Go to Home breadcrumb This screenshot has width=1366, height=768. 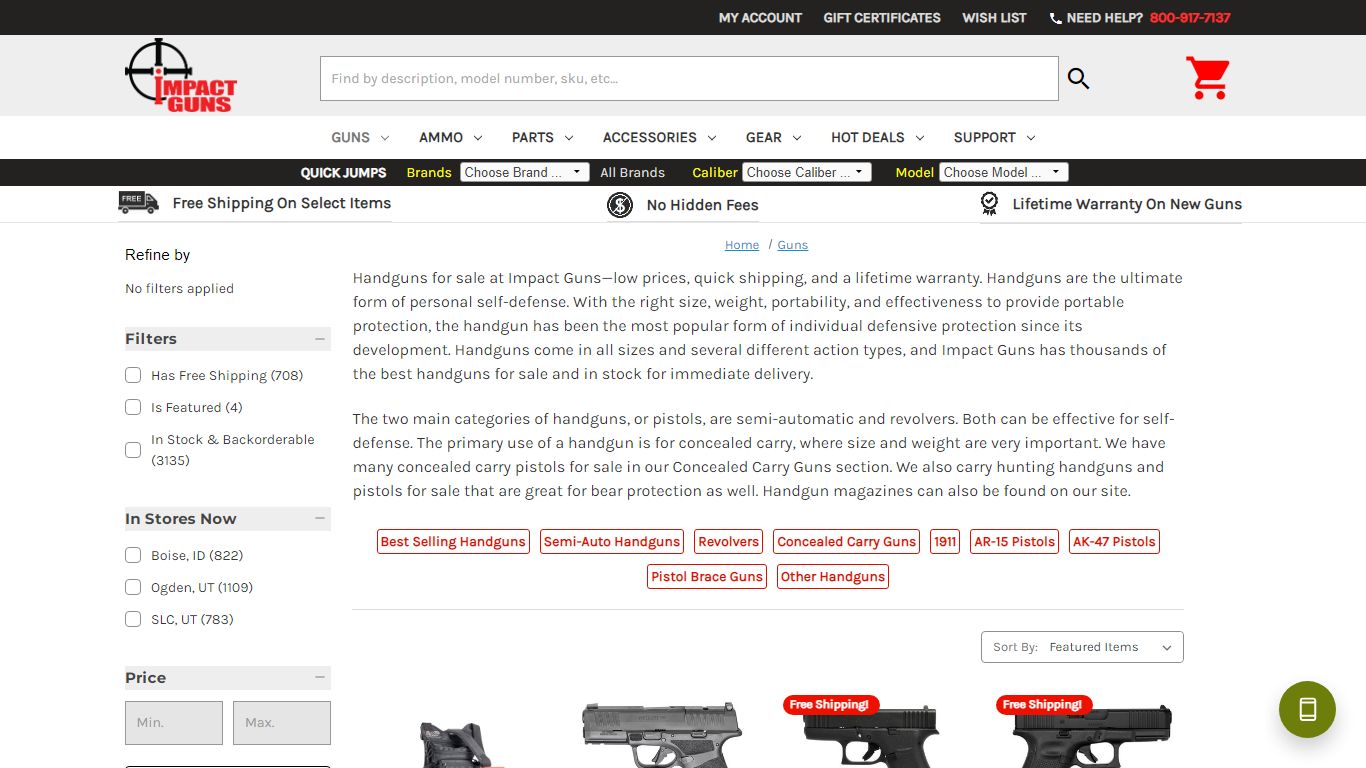742,245
